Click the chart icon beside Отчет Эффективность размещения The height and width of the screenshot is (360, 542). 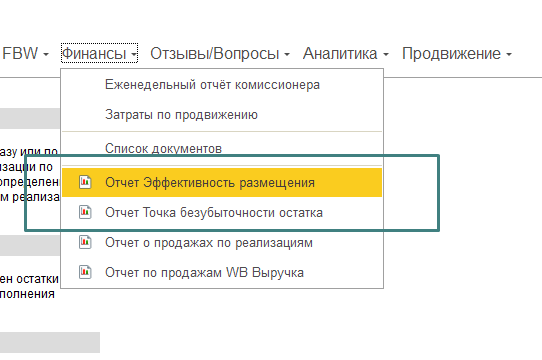(85, 182)
